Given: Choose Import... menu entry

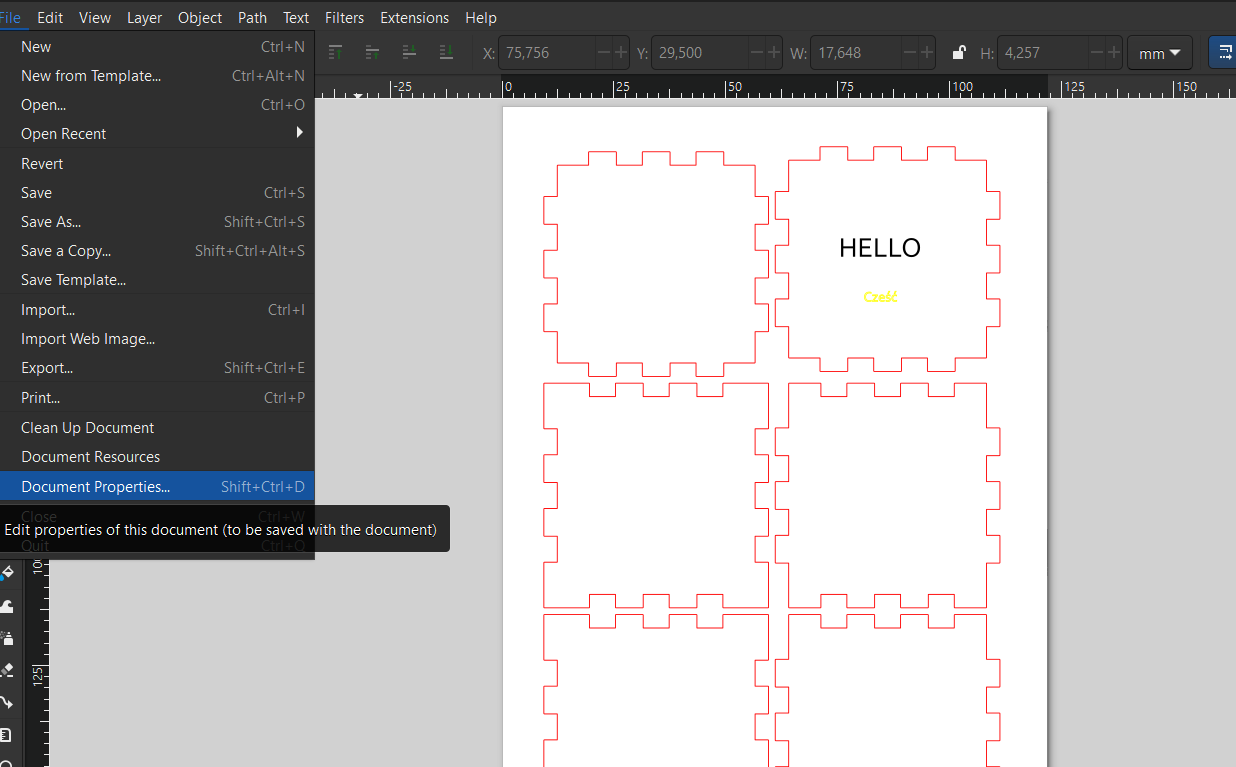Looking at the screenshot, I should click(157, 309).
